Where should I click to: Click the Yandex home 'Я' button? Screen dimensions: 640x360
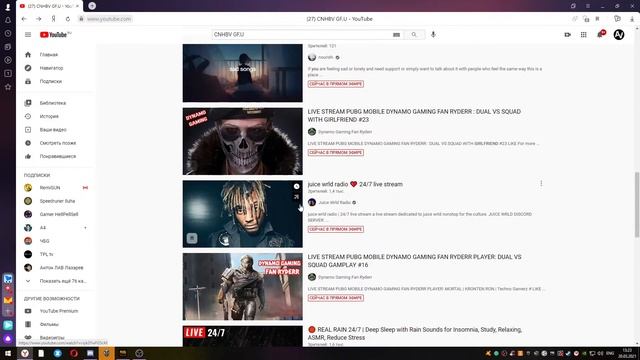click(x=53, y=19)
